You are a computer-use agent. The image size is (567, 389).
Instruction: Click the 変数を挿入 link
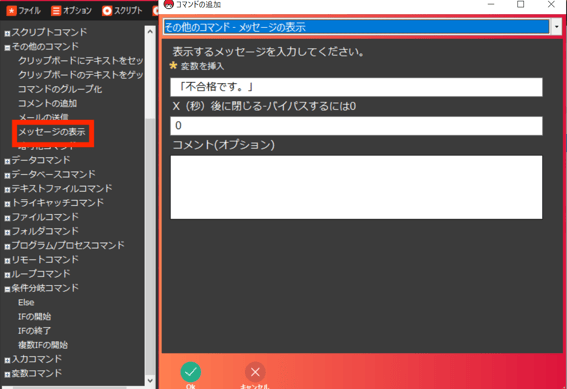(x=202, y=66)
